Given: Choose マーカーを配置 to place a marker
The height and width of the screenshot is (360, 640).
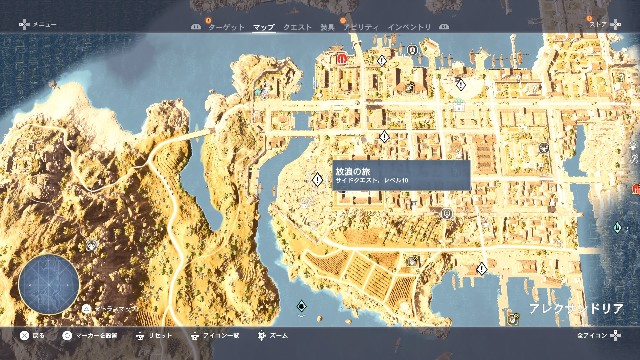Looking at the screenshot, I should click(90, 336).
